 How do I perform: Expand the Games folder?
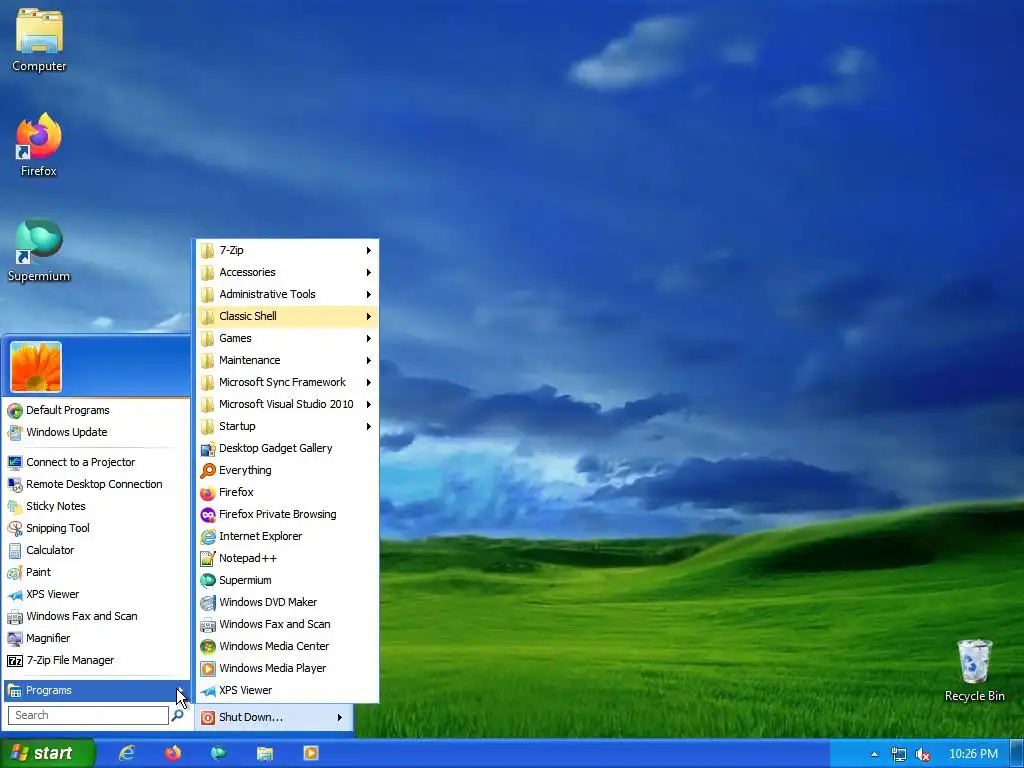point(287,338)
